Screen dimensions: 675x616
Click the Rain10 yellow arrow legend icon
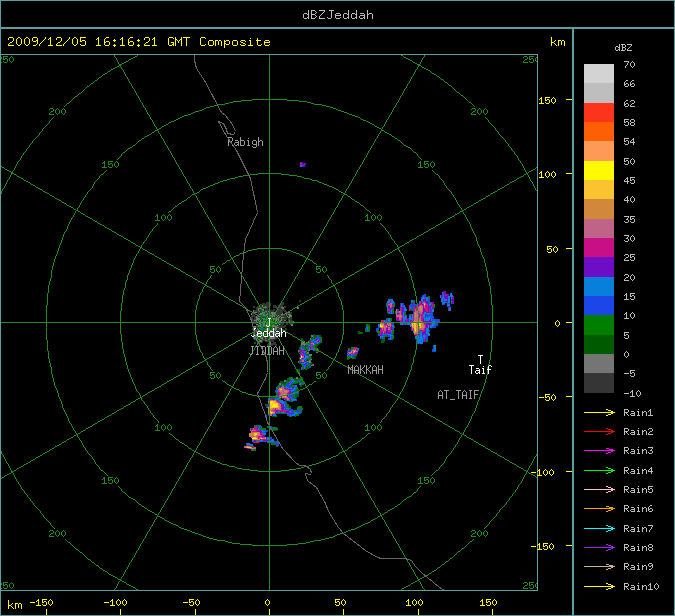click(599, 586)
